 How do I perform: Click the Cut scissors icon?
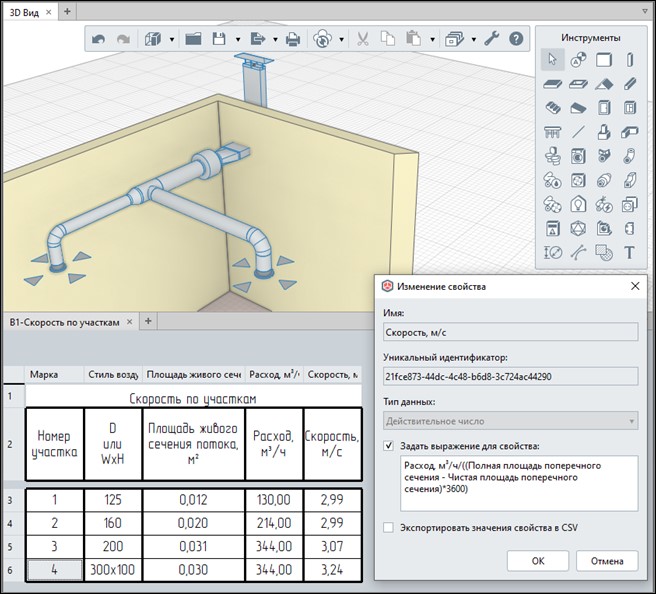click(363, 40)
